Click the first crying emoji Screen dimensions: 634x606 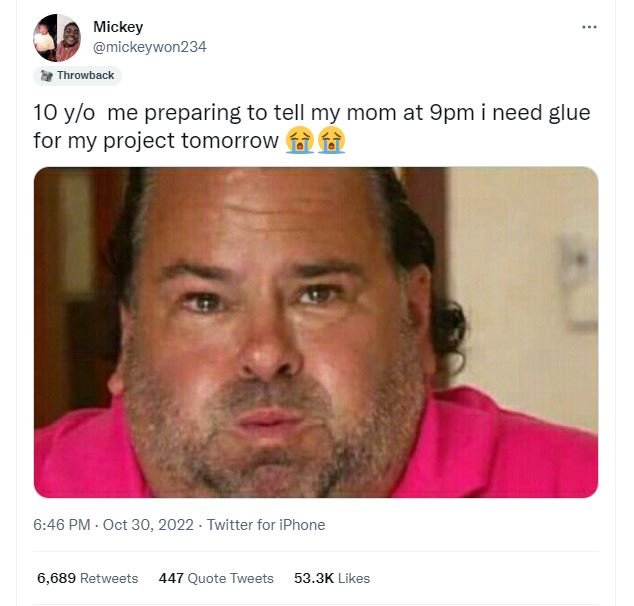299,140
